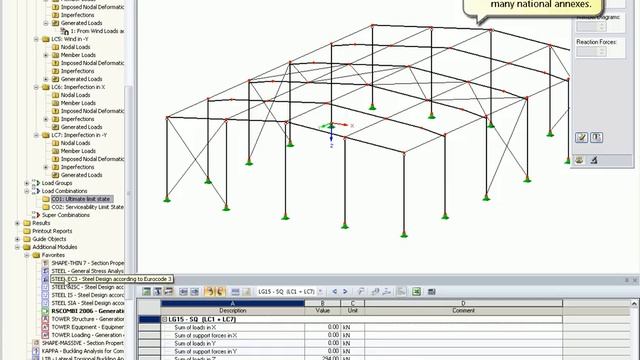Click second icon in results table toolbar

click(158, 291)
